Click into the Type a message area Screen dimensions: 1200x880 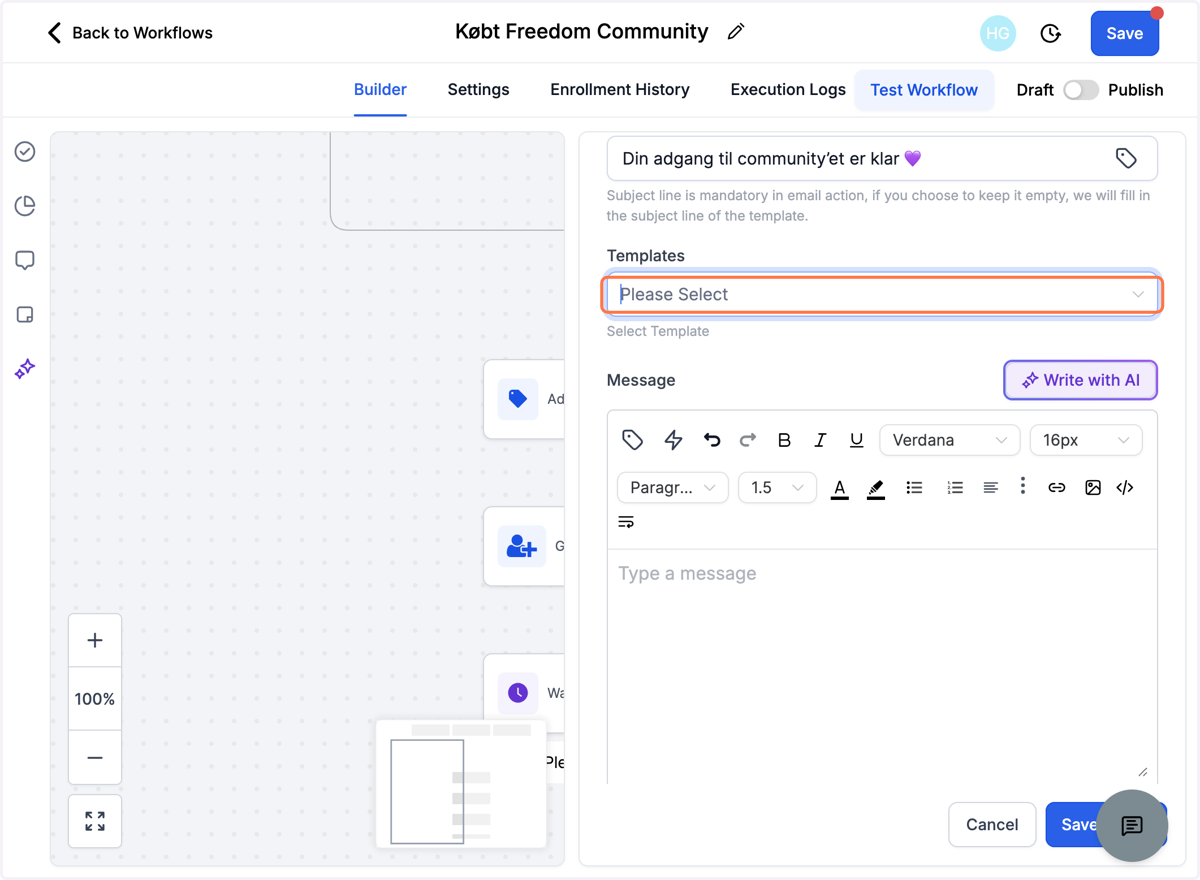(x=882, y=666)
